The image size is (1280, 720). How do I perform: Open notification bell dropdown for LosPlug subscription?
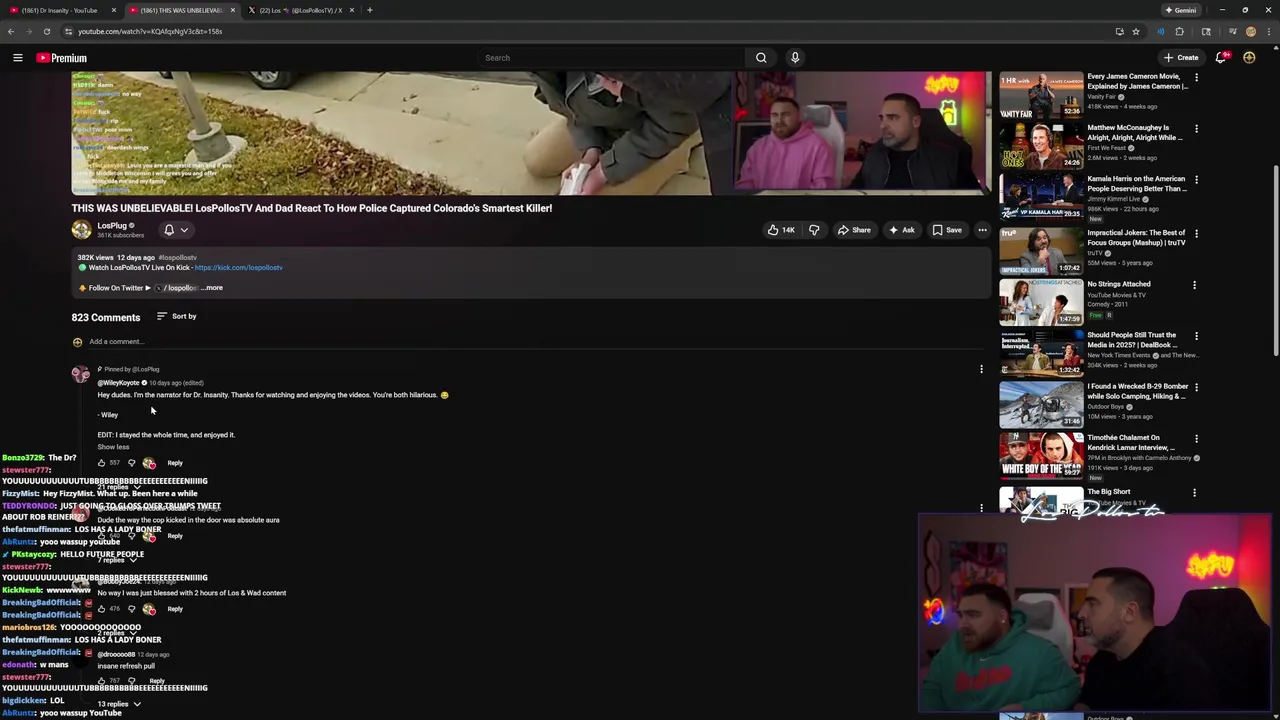(175, 230)
